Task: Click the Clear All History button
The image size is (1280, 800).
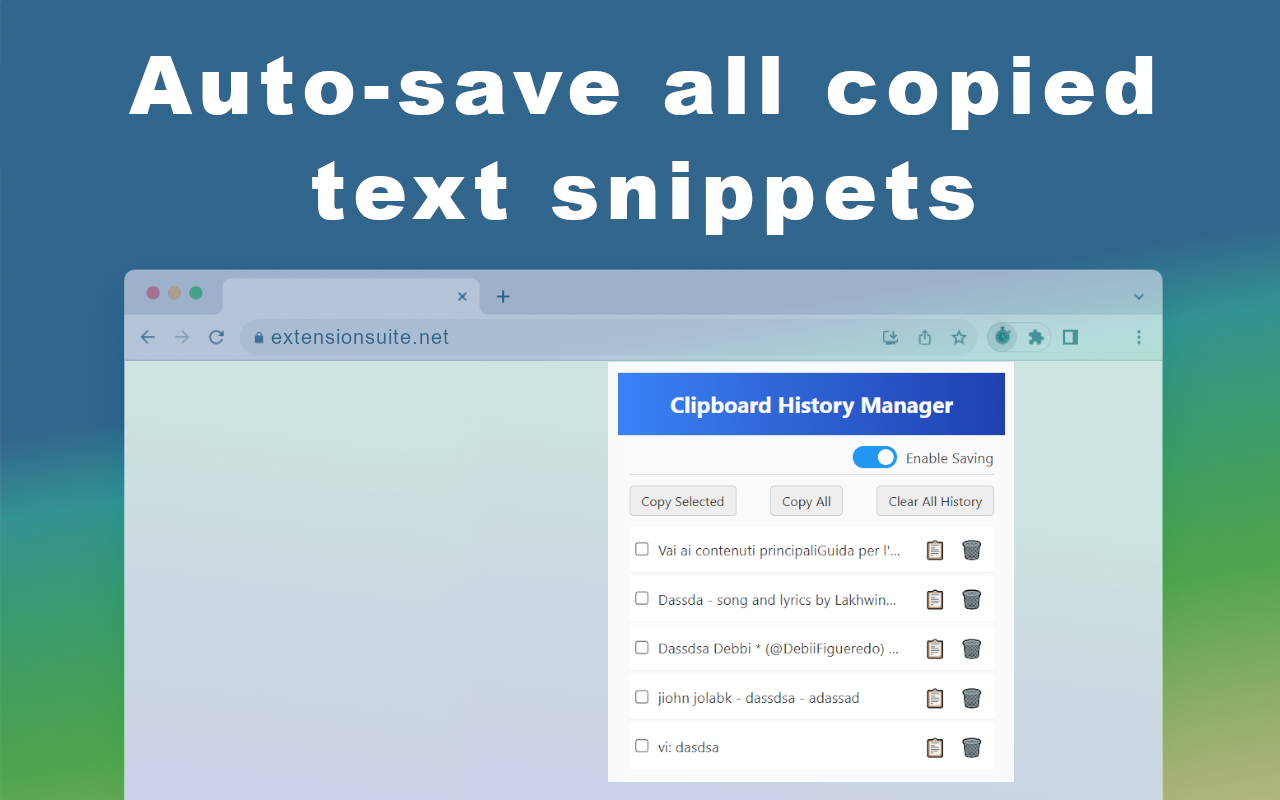Action: click(x=935, y=501)
